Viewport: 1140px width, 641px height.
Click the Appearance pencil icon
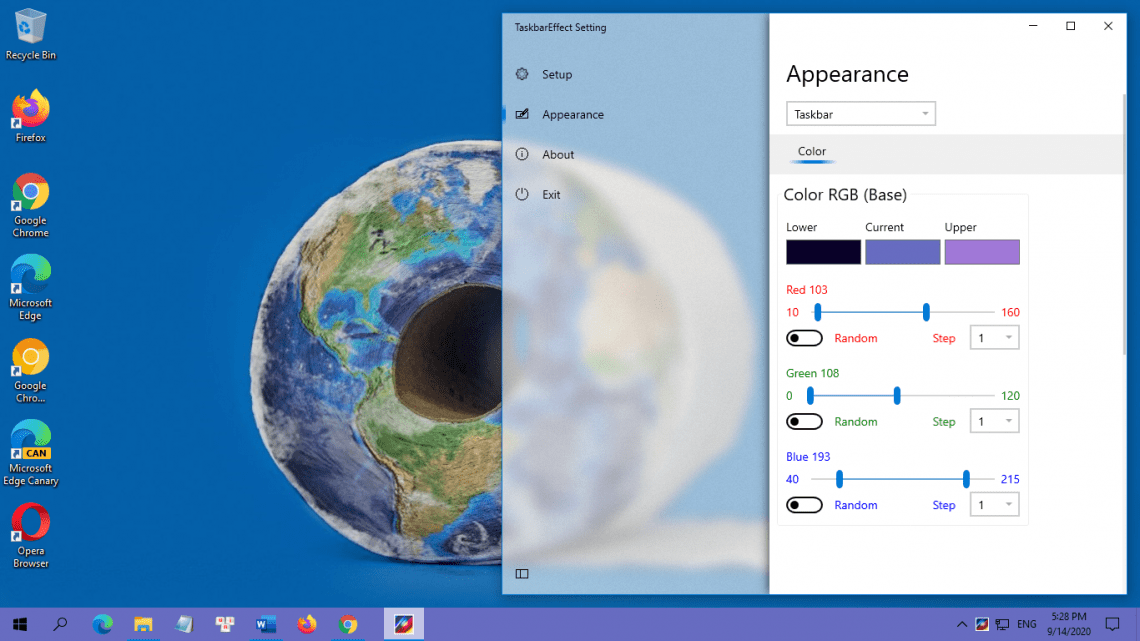click(521, 114)
